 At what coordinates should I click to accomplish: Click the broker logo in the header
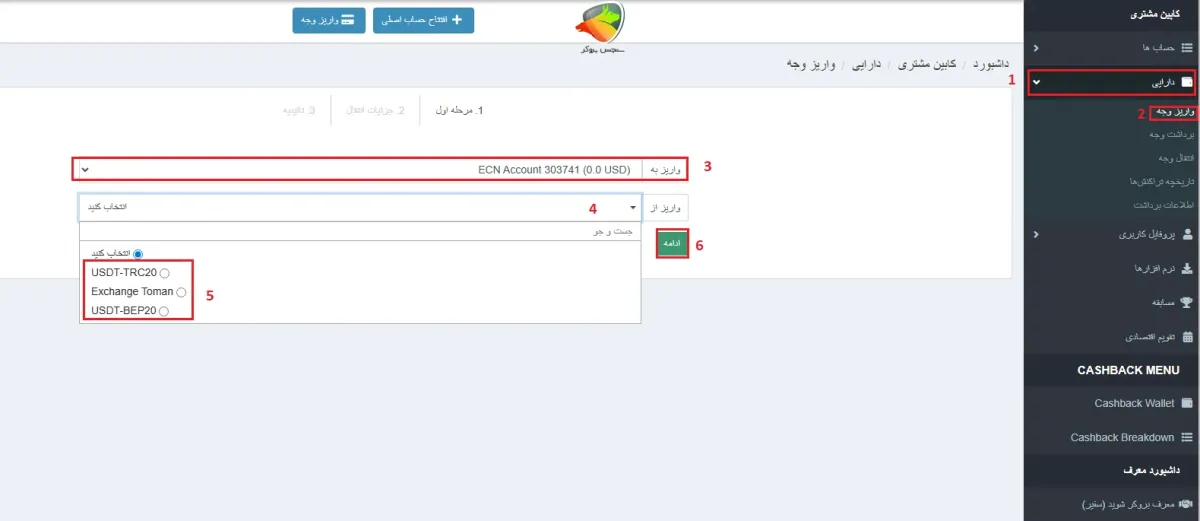tap(600, 28)
